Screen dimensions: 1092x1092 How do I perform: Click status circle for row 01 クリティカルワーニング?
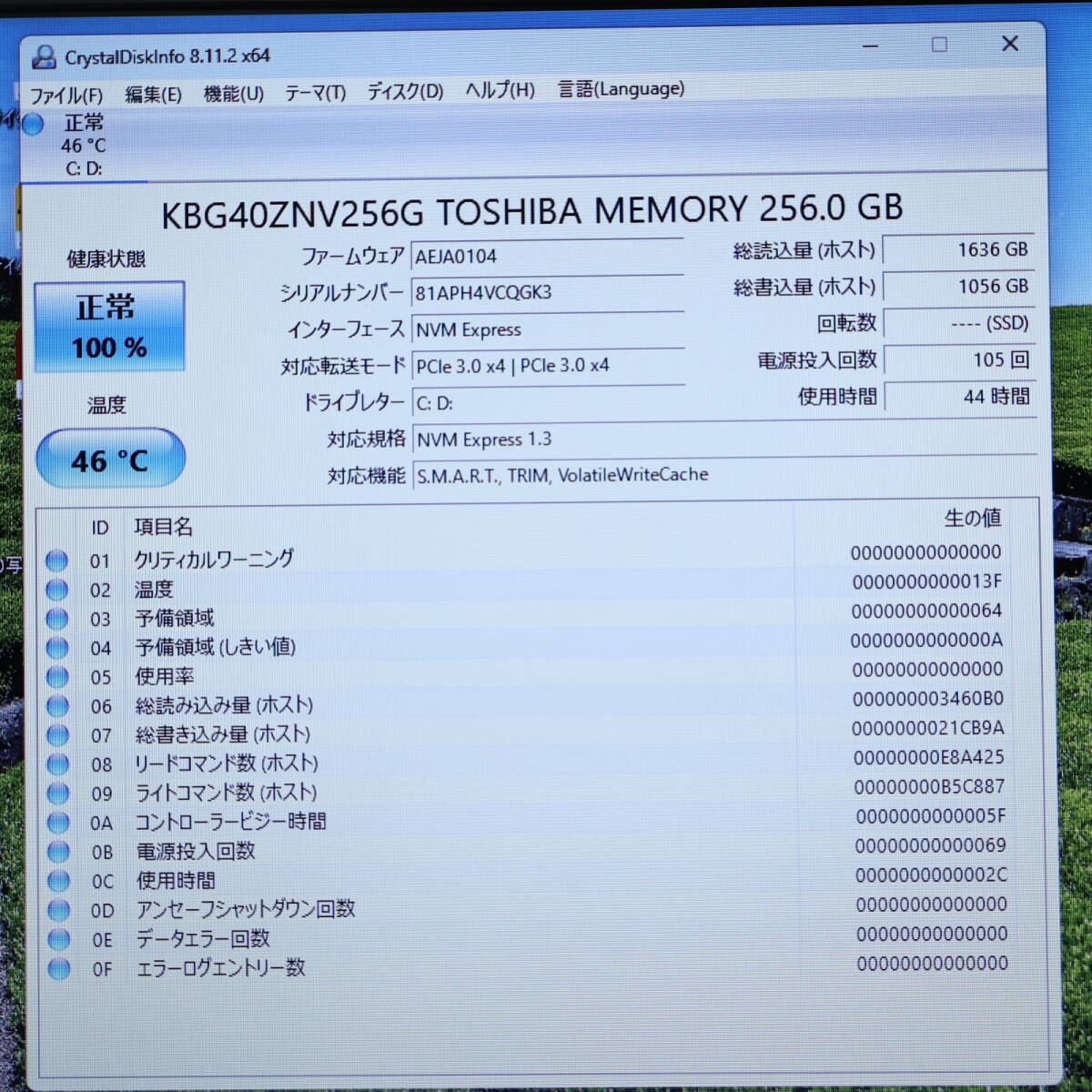pos(56,561)
